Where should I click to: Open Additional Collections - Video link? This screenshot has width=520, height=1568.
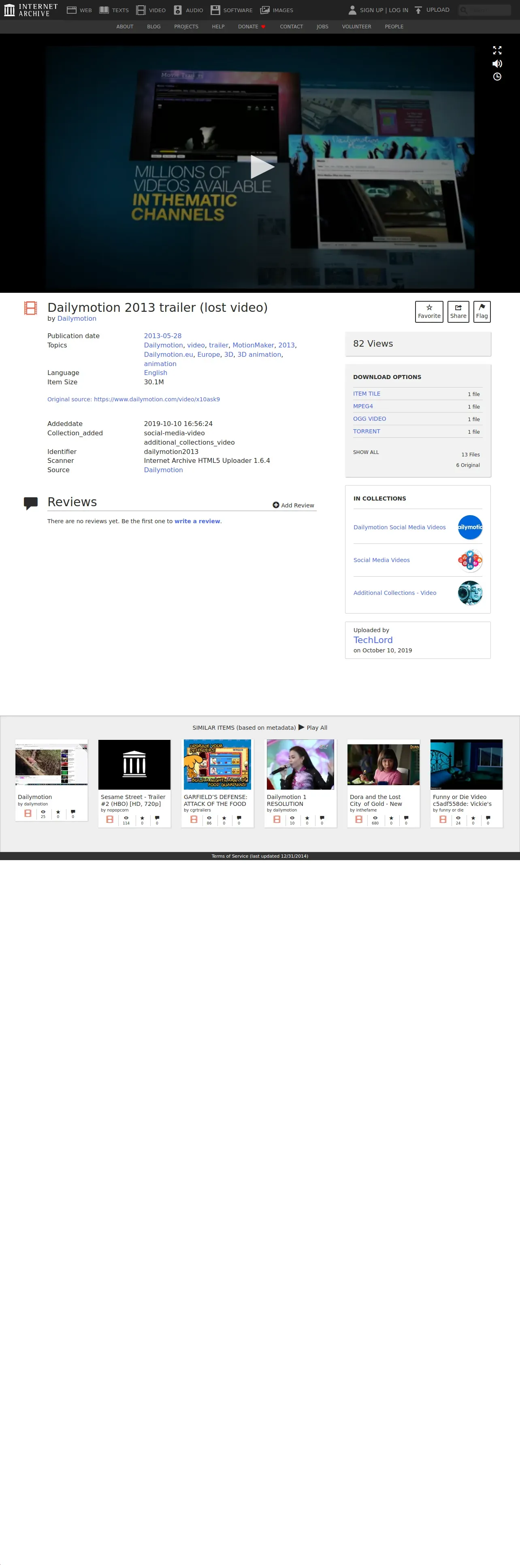click(394, 593)
